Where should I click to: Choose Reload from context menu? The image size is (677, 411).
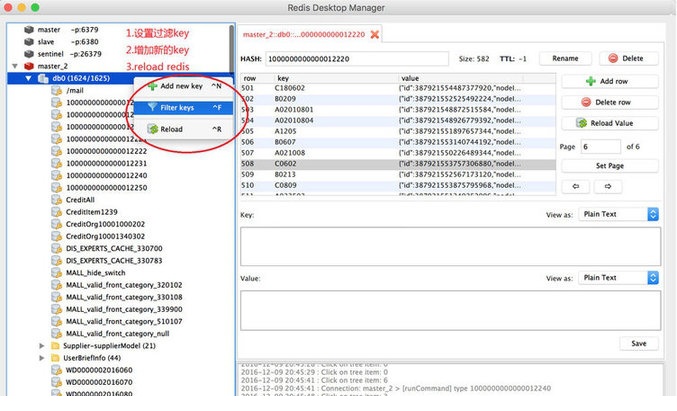[184, 129]
